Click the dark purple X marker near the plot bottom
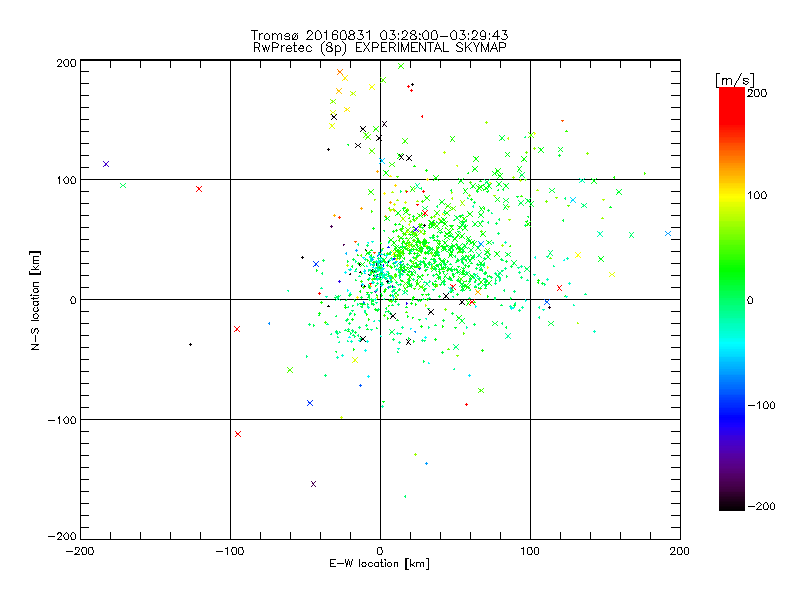The width and height of the screenshot is (800, 600). [313, 484]
